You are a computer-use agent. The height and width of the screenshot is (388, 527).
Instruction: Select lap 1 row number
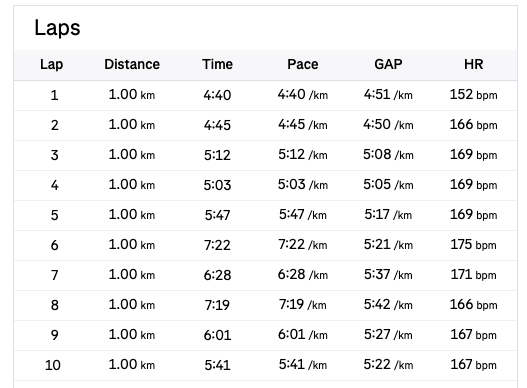pos(54,95)
